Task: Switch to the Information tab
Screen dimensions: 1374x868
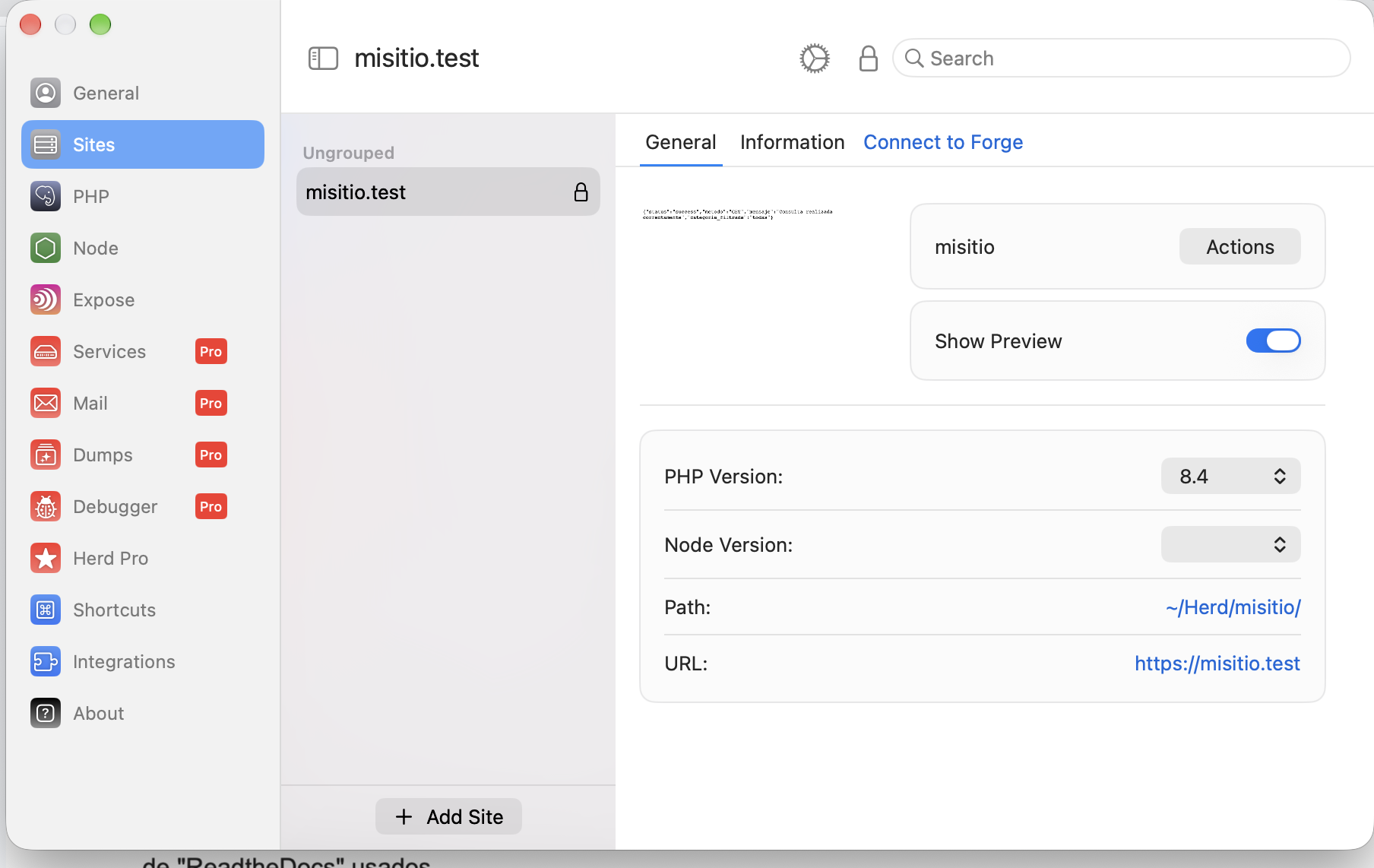Action: (792, 142)
